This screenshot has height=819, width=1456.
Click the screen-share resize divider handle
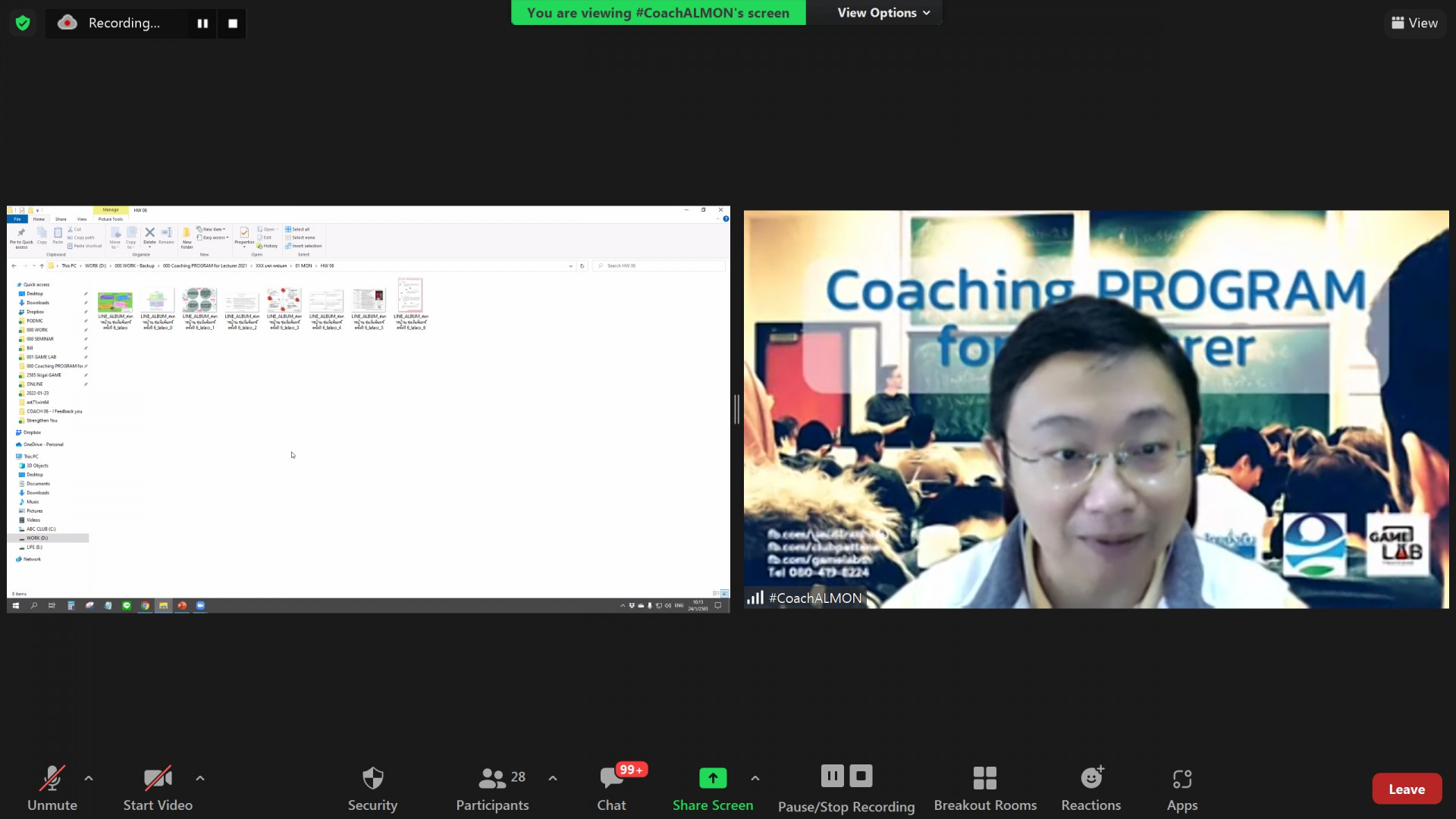click(736, 409)
